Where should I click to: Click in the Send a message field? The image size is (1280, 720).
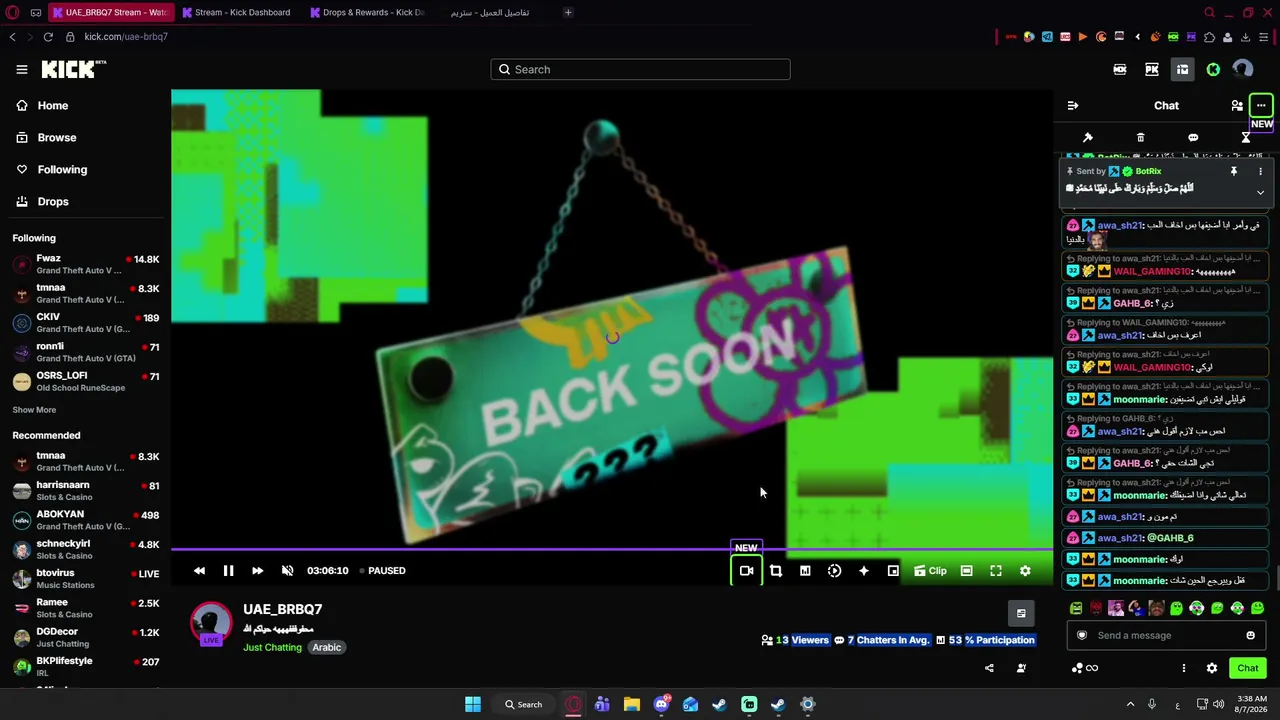[1165, 635]
